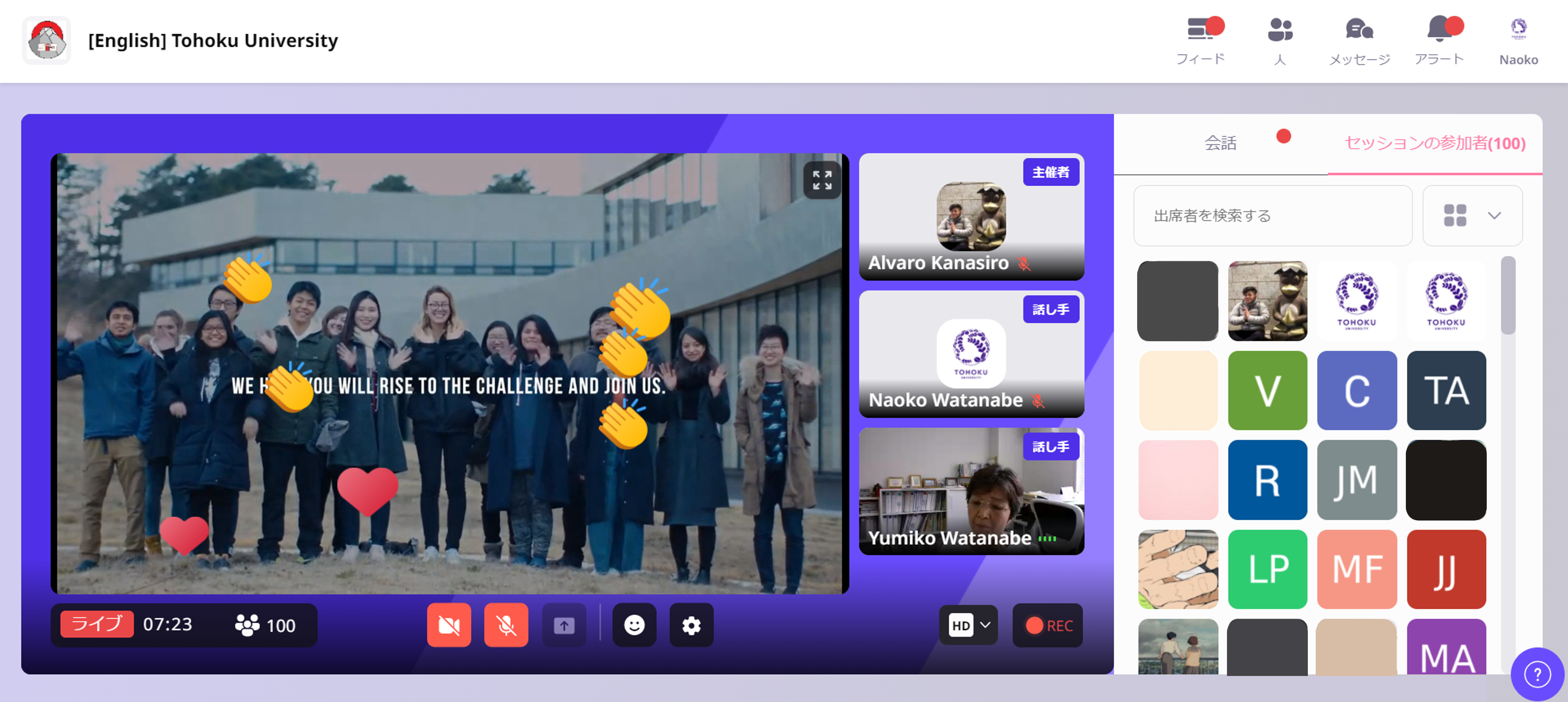Select the light pink blank avatar
Screen dimensions: 1568x702
1178,480
